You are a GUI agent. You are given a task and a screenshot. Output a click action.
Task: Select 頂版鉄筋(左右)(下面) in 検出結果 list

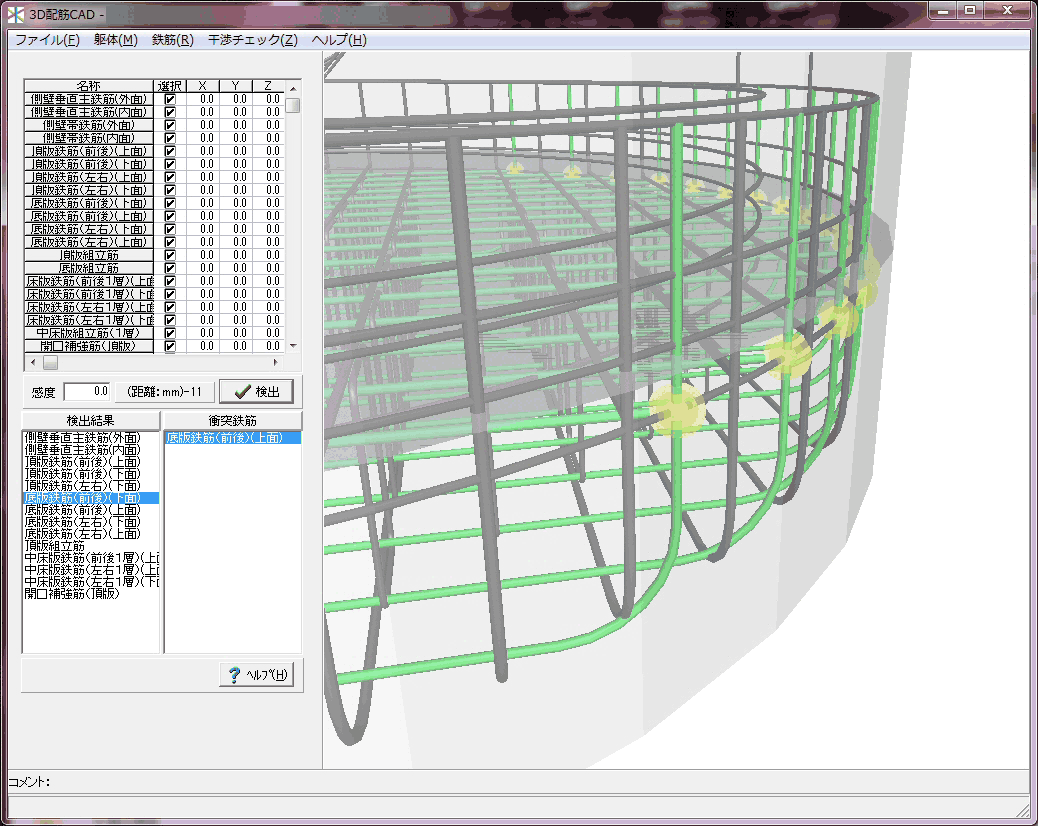coord(83,486)
